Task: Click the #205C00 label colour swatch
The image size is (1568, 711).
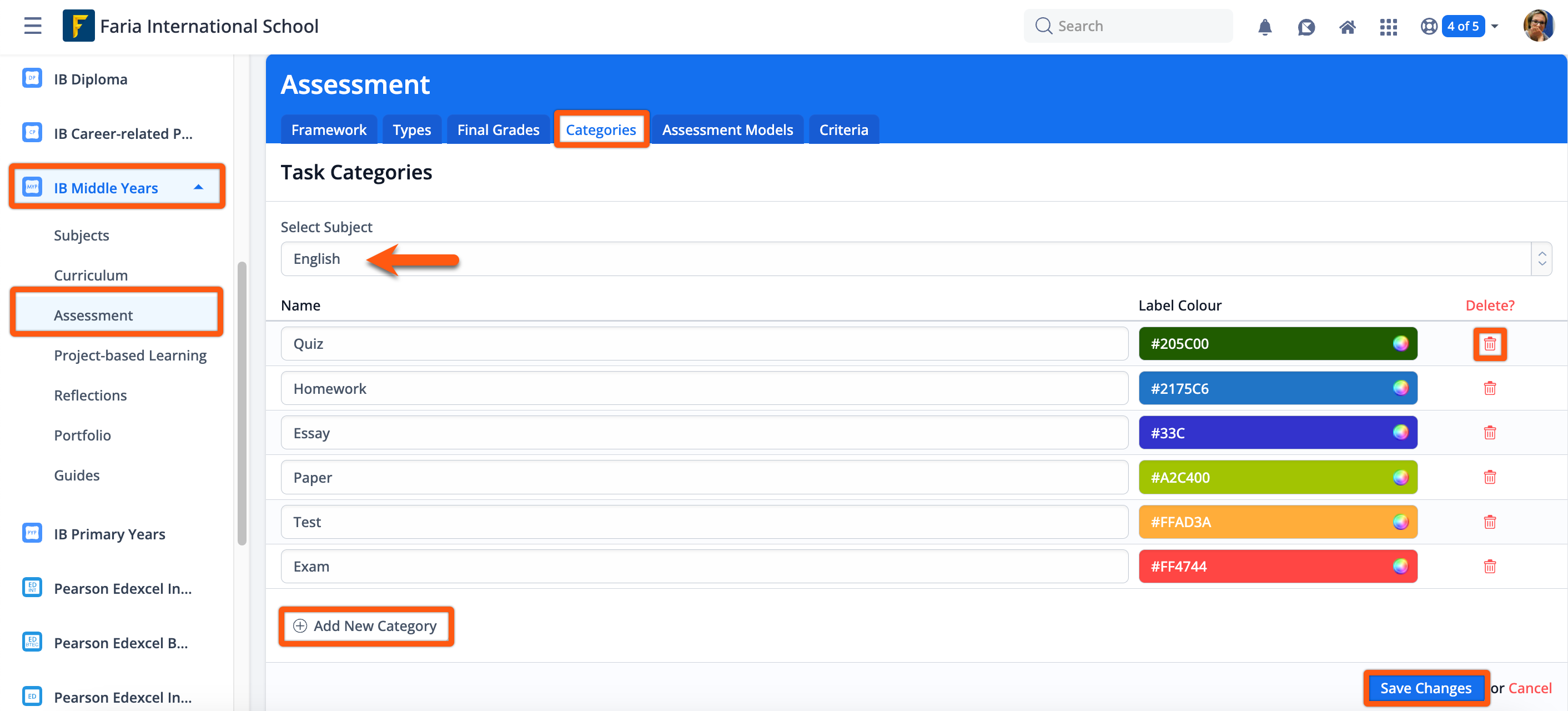Action: (x=1278, y=343)
